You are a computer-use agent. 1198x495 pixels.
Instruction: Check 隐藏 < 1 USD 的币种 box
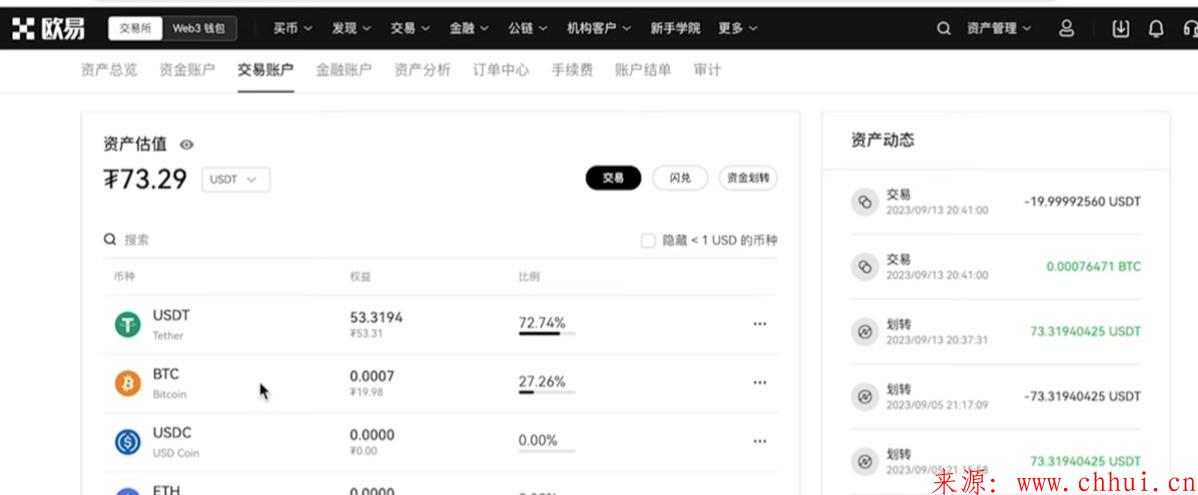pyautogui.click(x=648, y=241)
